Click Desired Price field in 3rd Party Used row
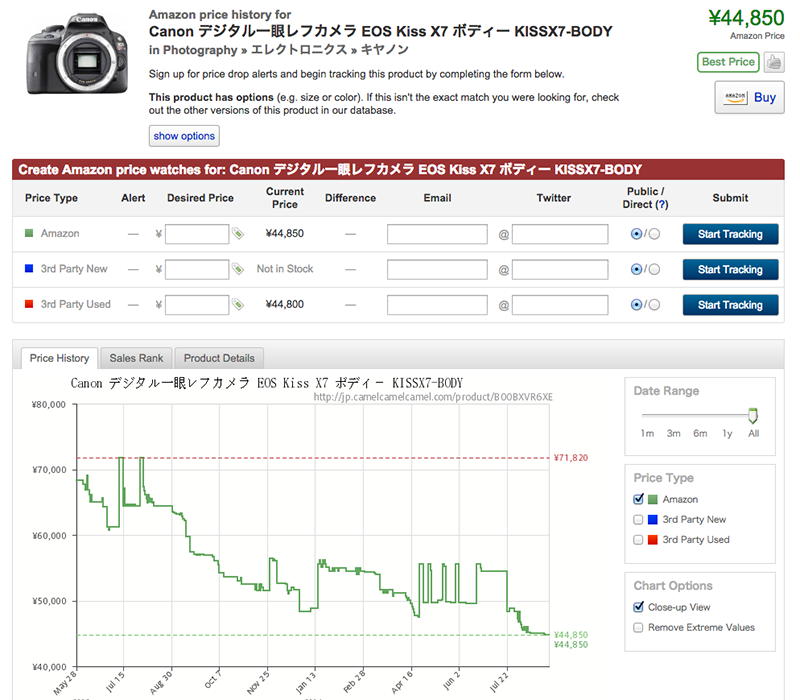Screen dimensions: 800x700 click(x=197, y=305)
